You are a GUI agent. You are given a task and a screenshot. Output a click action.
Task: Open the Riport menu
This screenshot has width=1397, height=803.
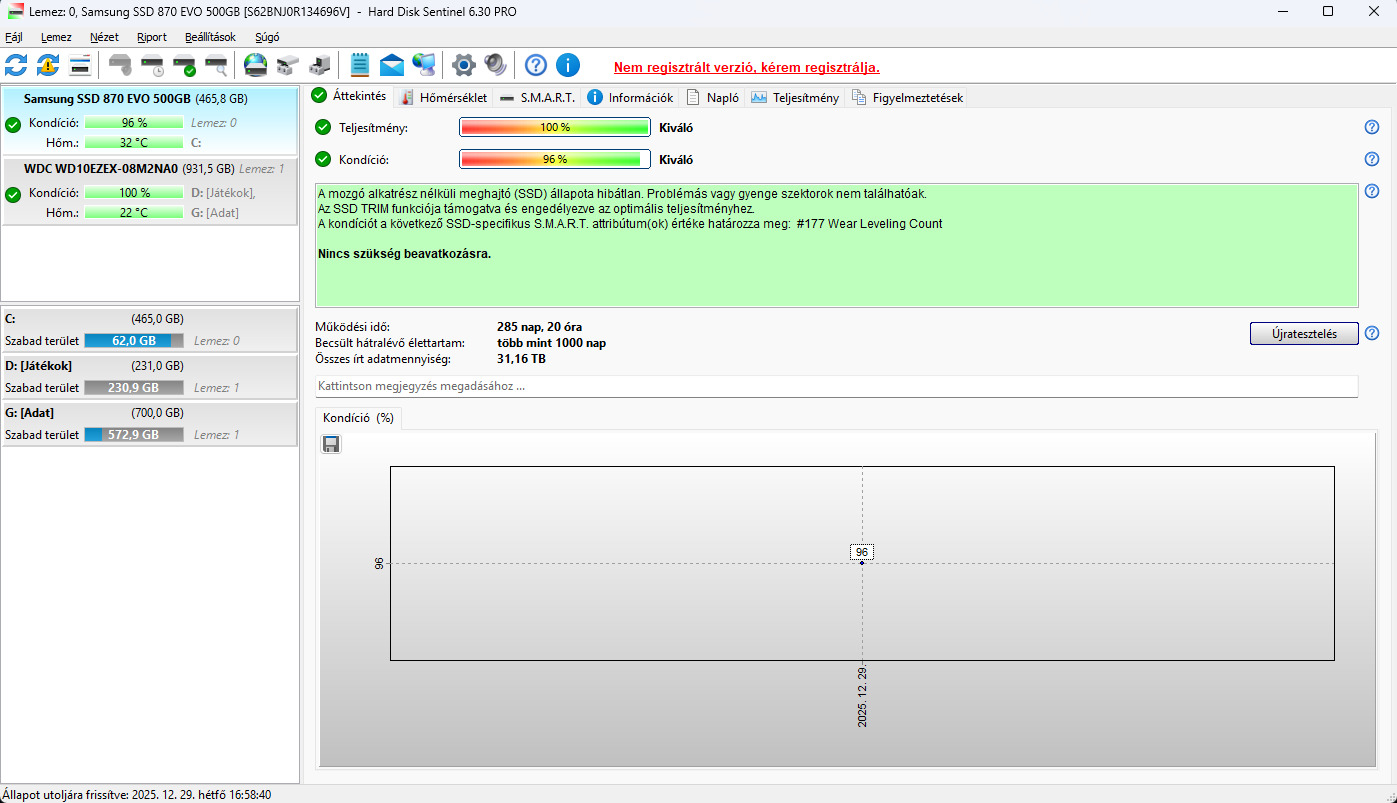(152, 37)
